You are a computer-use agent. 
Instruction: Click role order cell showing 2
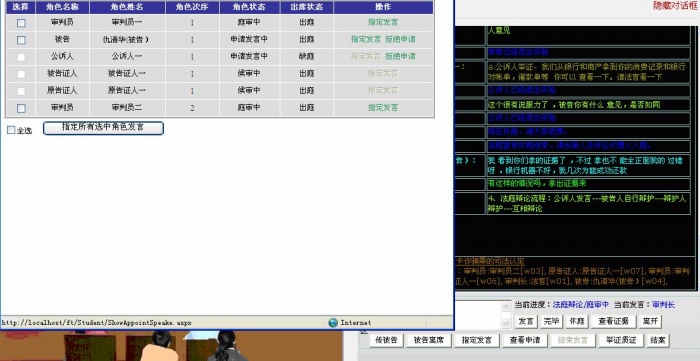(192, 108)
